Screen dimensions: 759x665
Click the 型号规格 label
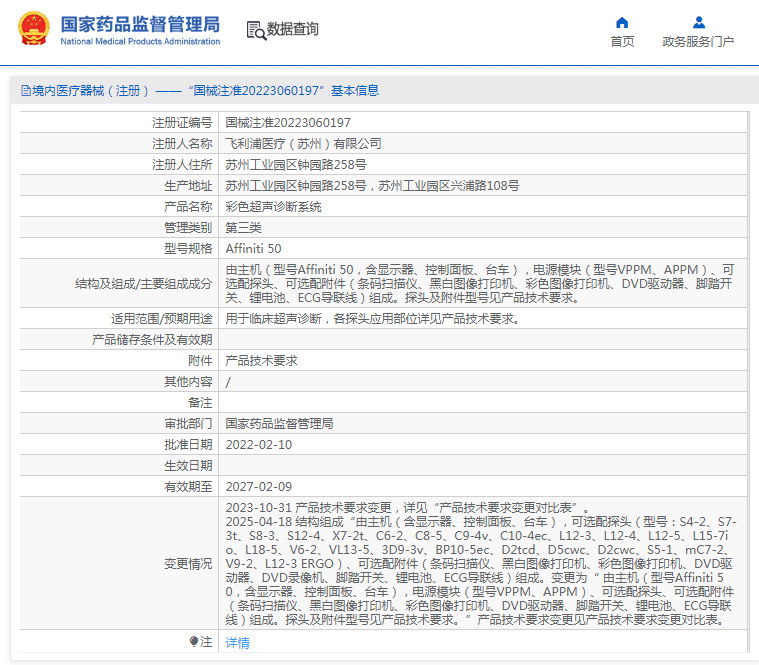click(x=188, y=249)
